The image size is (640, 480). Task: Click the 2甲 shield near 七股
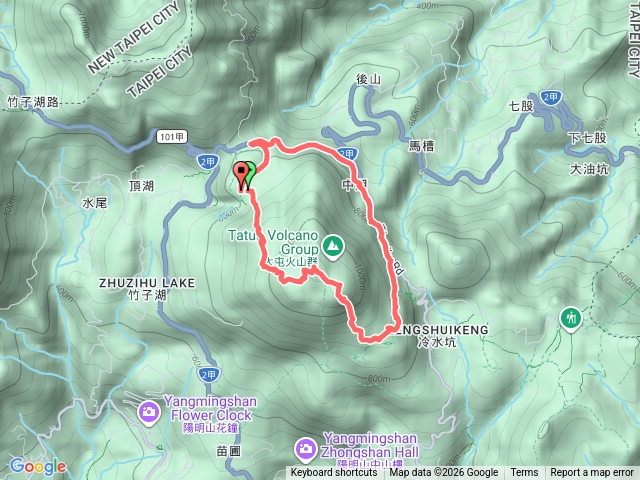[x=551, y=98]
